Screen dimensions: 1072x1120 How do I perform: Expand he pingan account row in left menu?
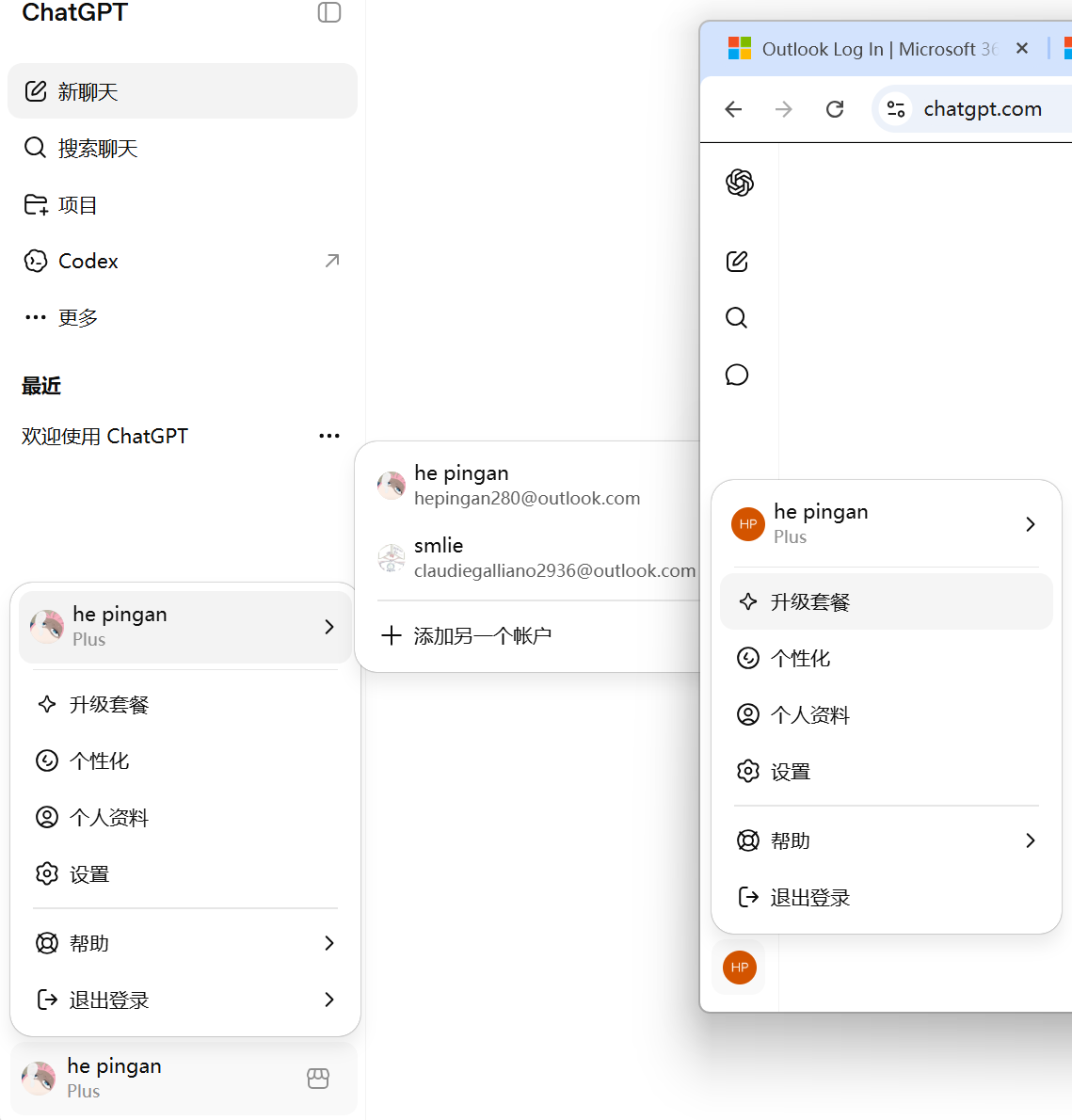click(x=185, y=627)
